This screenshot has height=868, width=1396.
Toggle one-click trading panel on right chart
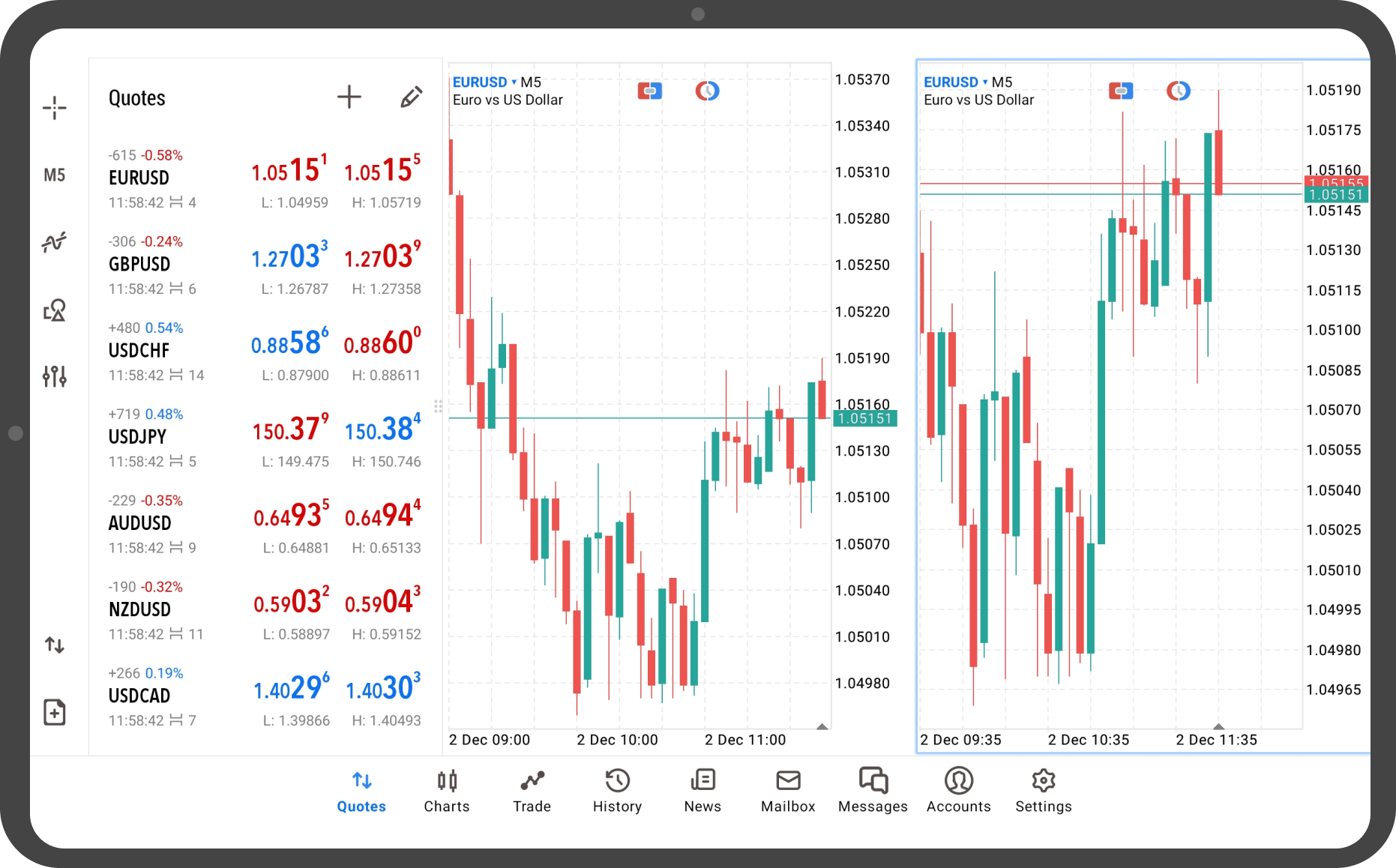[x=1120, y=91]
